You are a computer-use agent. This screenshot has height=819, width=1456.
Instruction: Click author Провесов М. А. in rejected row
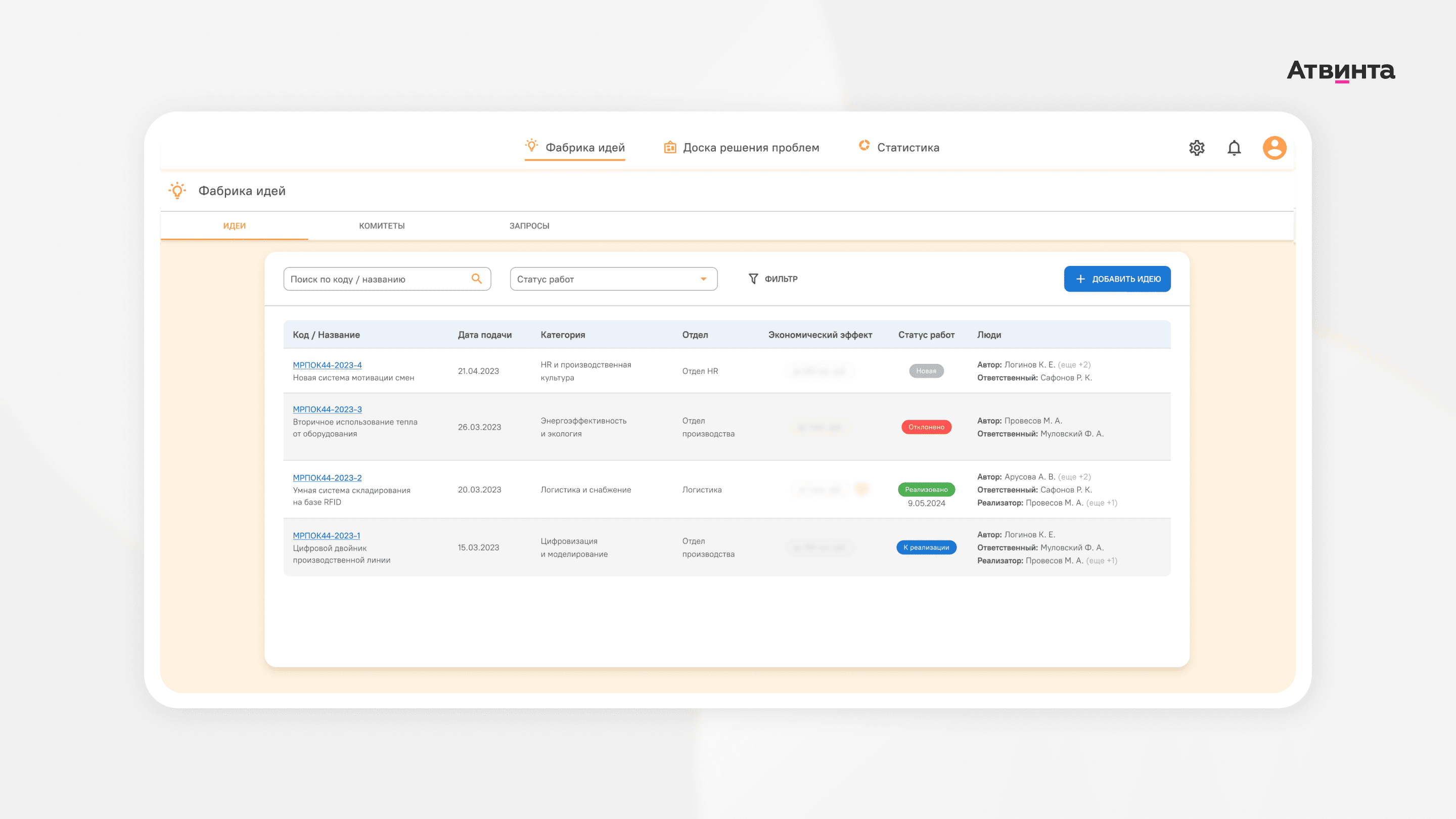coord(1033,421)
